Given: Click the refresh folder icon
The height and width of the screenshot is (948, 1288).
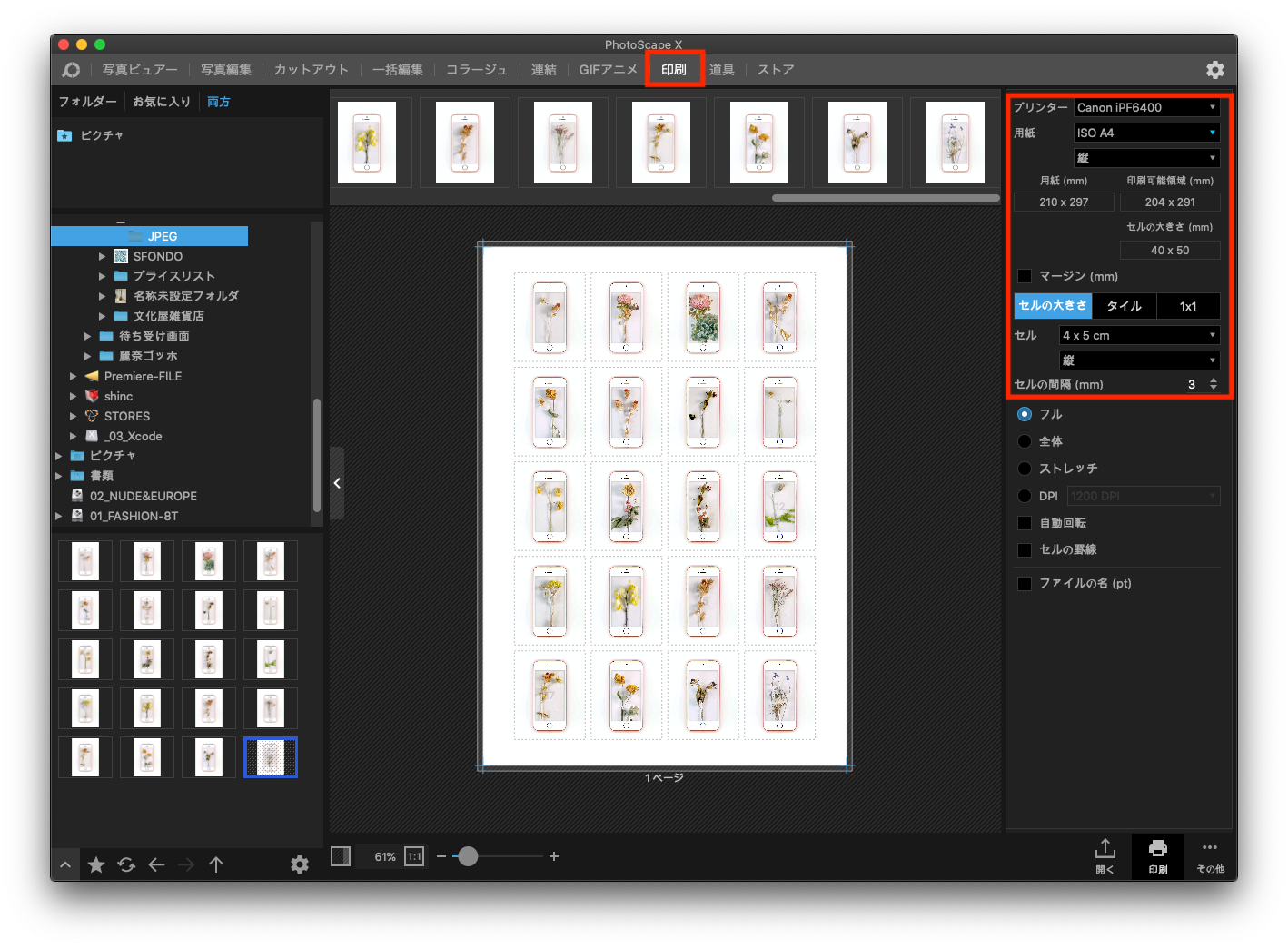Looking at the screenshot, I should point(126,864).
